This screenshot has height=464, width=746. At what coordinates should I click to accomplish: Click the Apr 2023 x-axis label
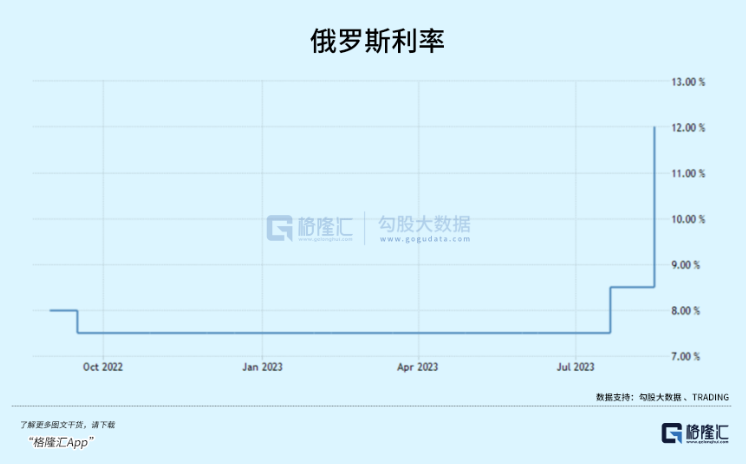point(418,368)
